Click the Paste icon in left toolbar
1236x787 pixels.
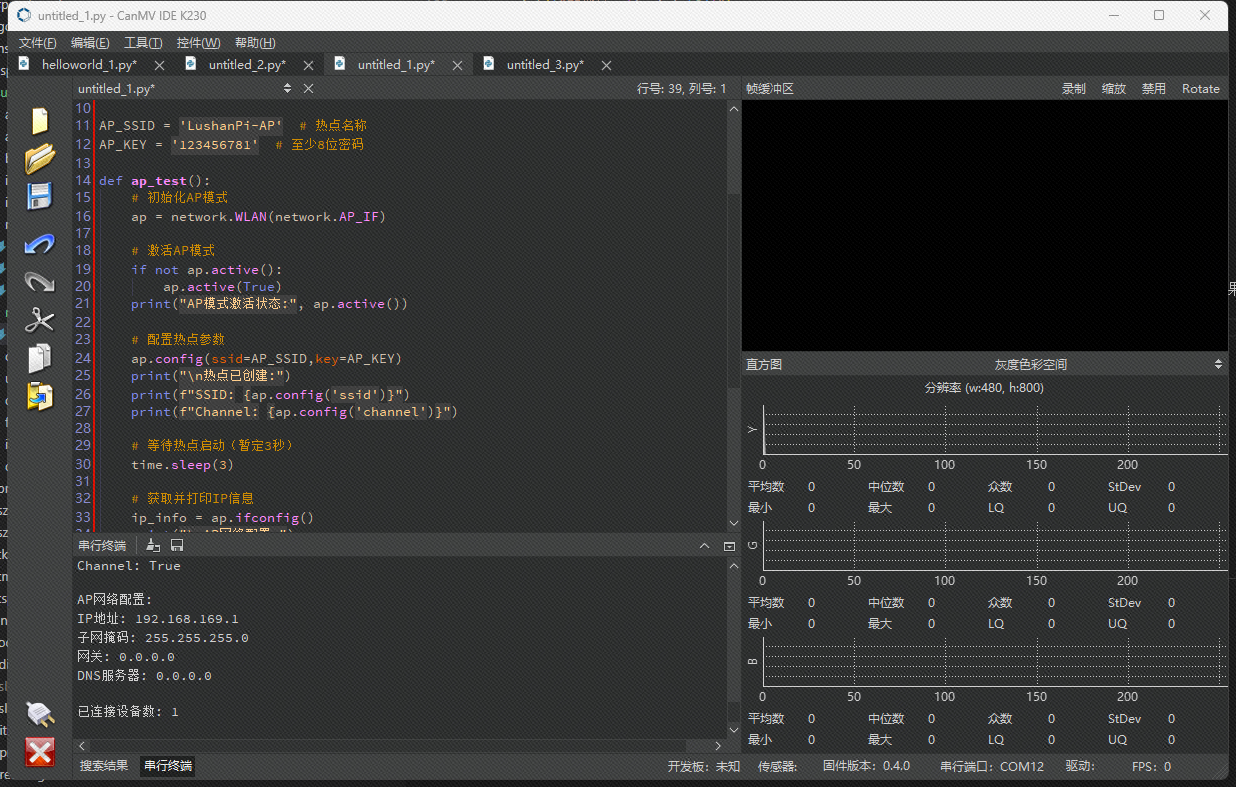pos(39,396)
